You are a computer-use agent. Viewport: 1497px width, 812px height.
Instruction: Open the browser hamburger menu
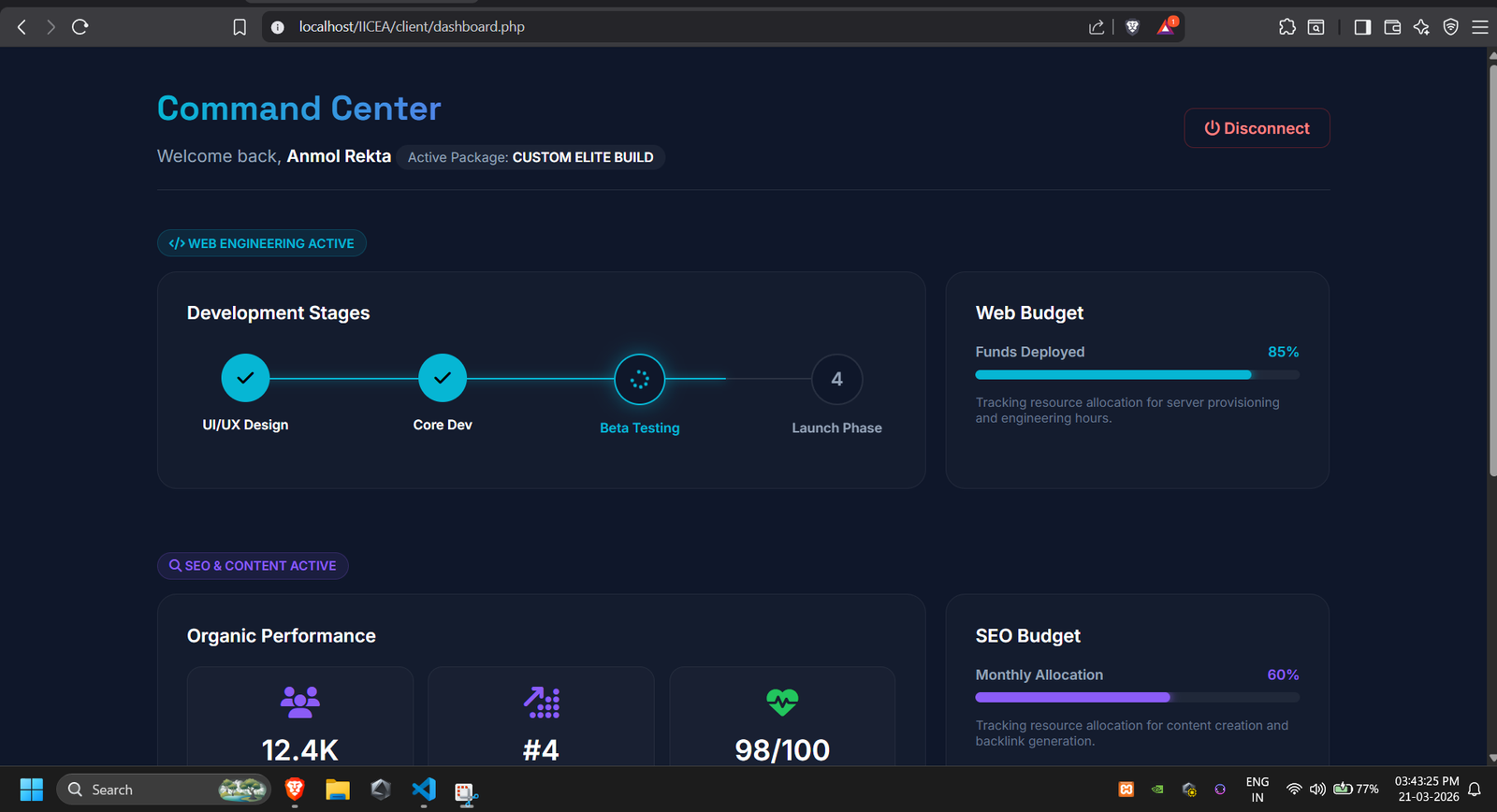tap(1480, 27)
